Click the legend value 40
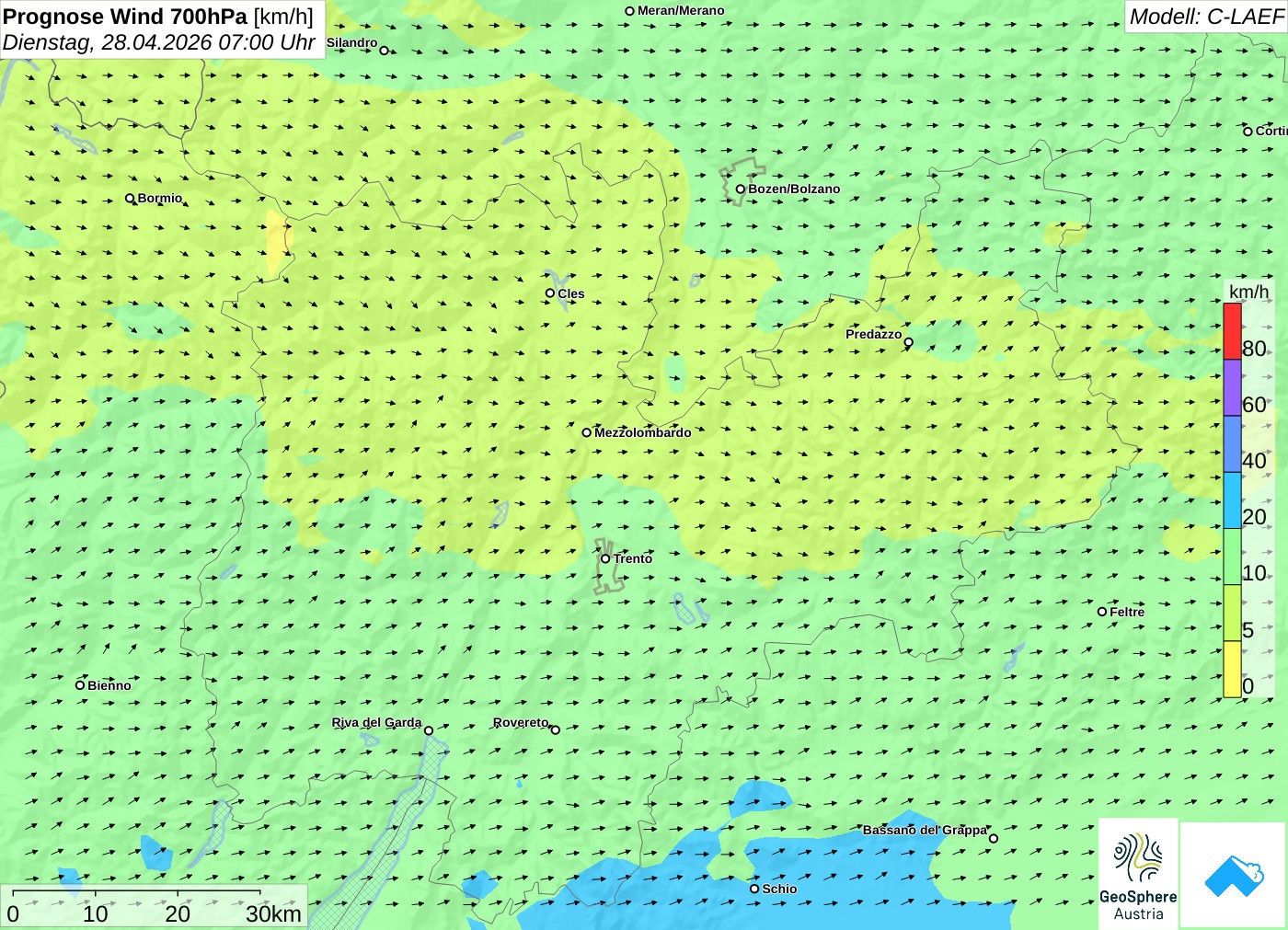The width and height of the screenshot is (1288, 930). pos(1254,461)
